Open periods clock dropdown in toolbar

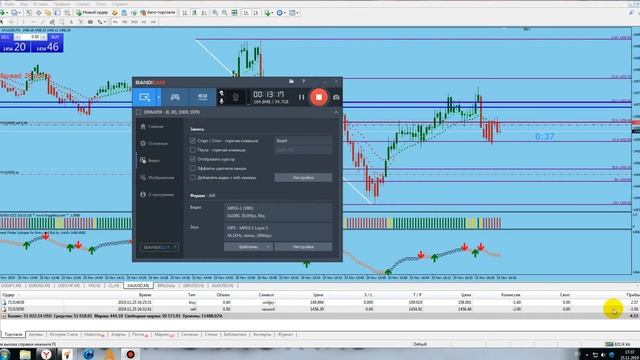[281, 13]
